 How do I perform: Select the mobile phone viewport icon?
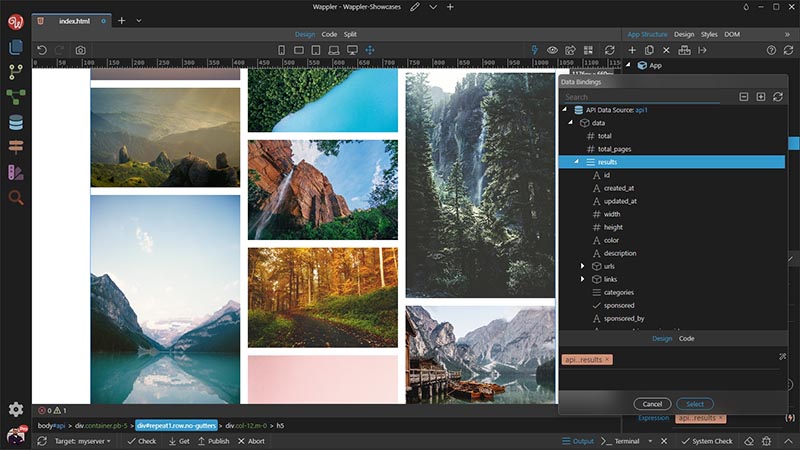282,50
